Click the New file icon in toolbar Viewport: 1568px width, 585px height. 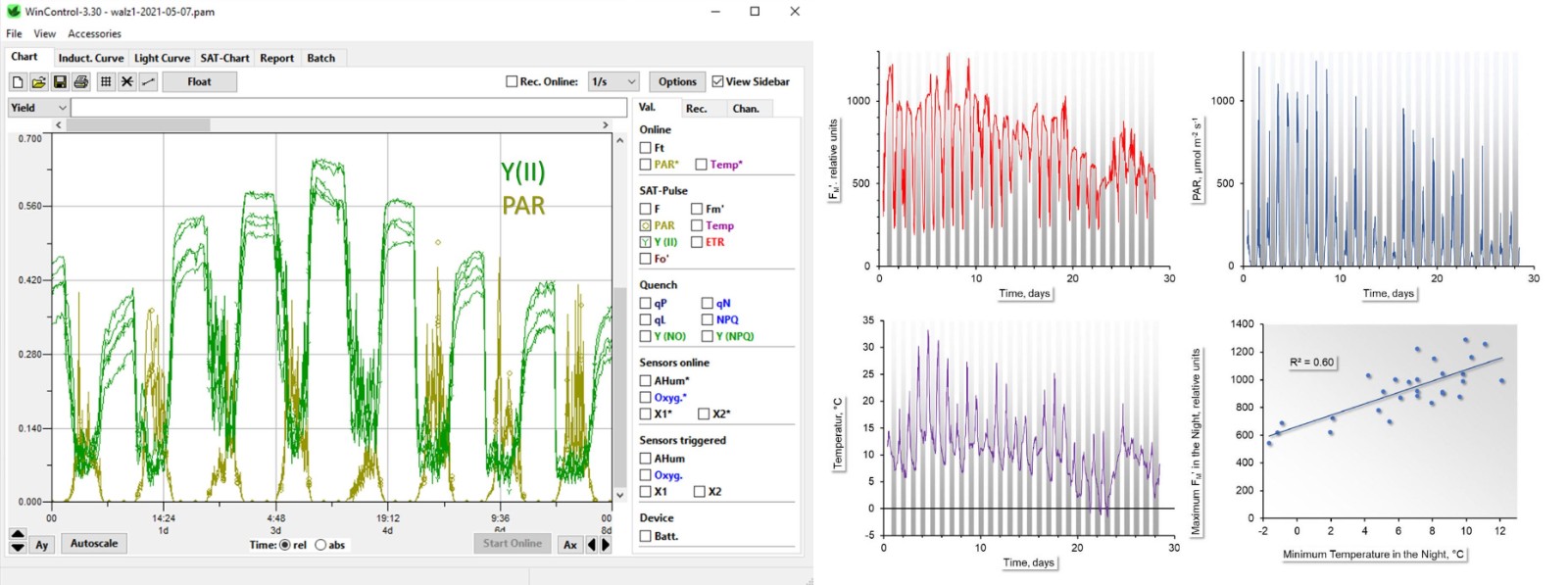[18, 82]
